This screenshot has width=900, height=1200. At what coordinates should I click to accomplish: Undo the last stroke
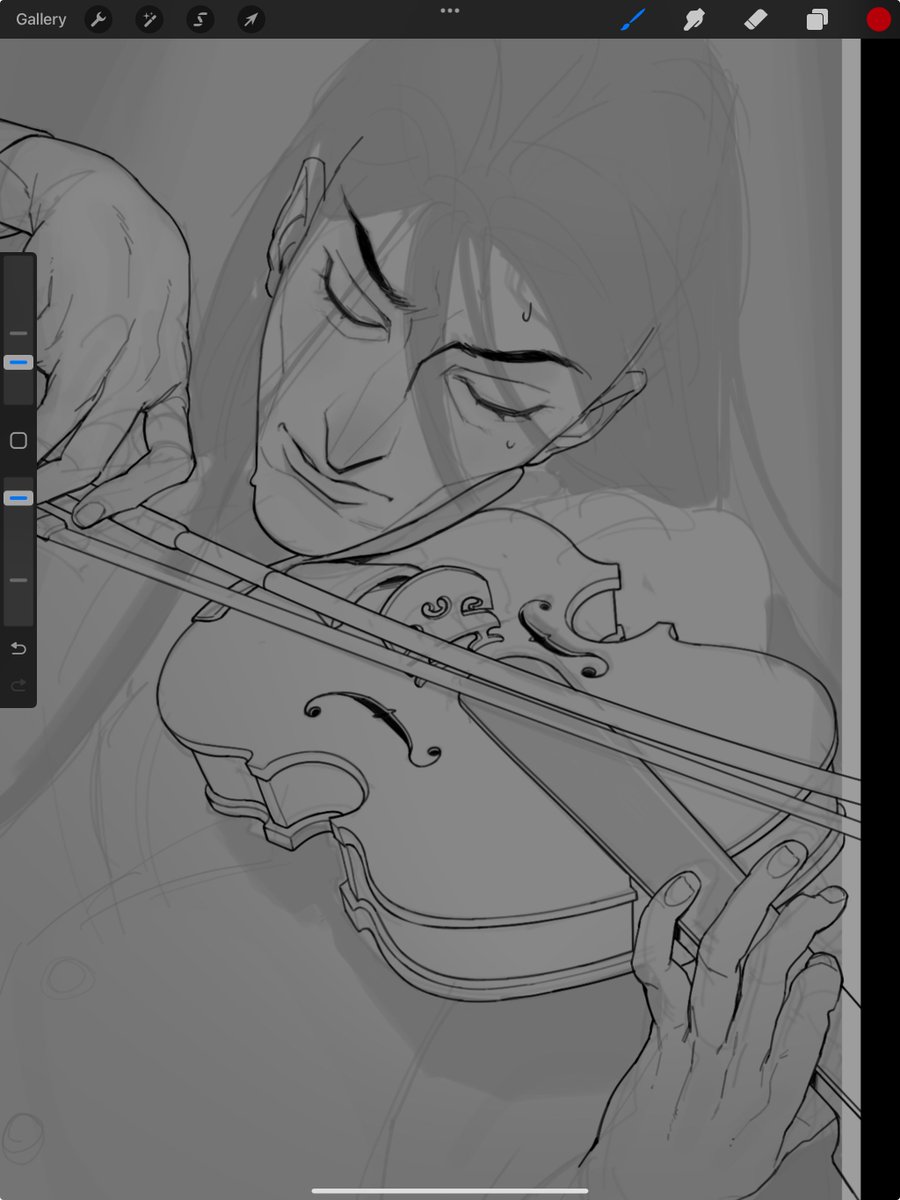[18, 648]
